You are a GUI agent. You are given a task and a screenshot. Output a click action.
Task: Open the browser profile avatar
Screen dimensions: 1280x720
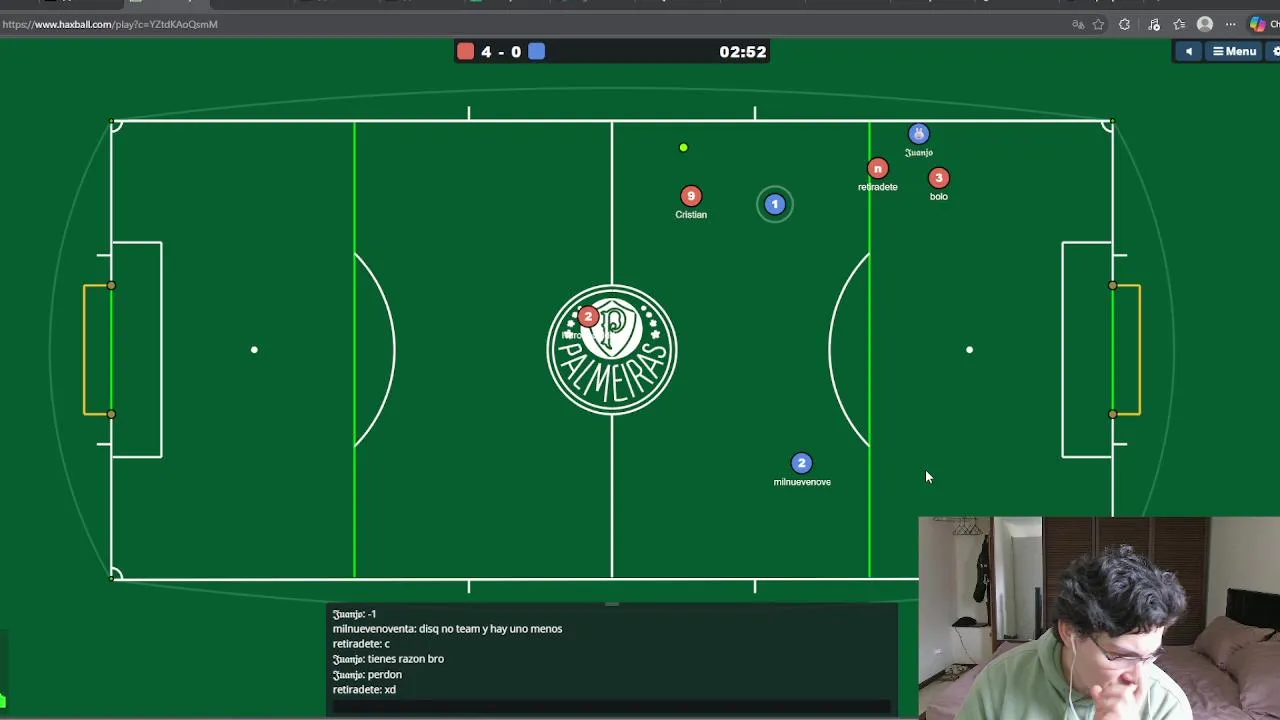(1205, 25)
